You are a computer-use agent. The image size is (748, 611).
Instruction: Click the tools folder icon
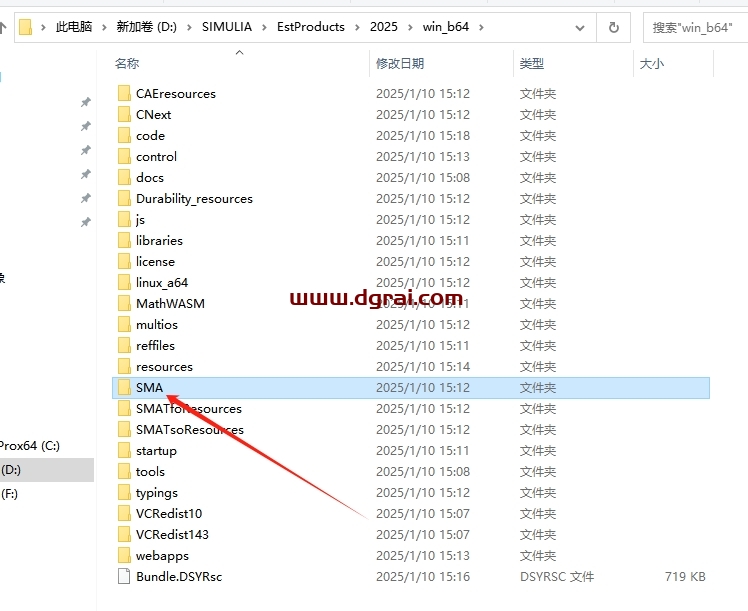pos(124,471)
